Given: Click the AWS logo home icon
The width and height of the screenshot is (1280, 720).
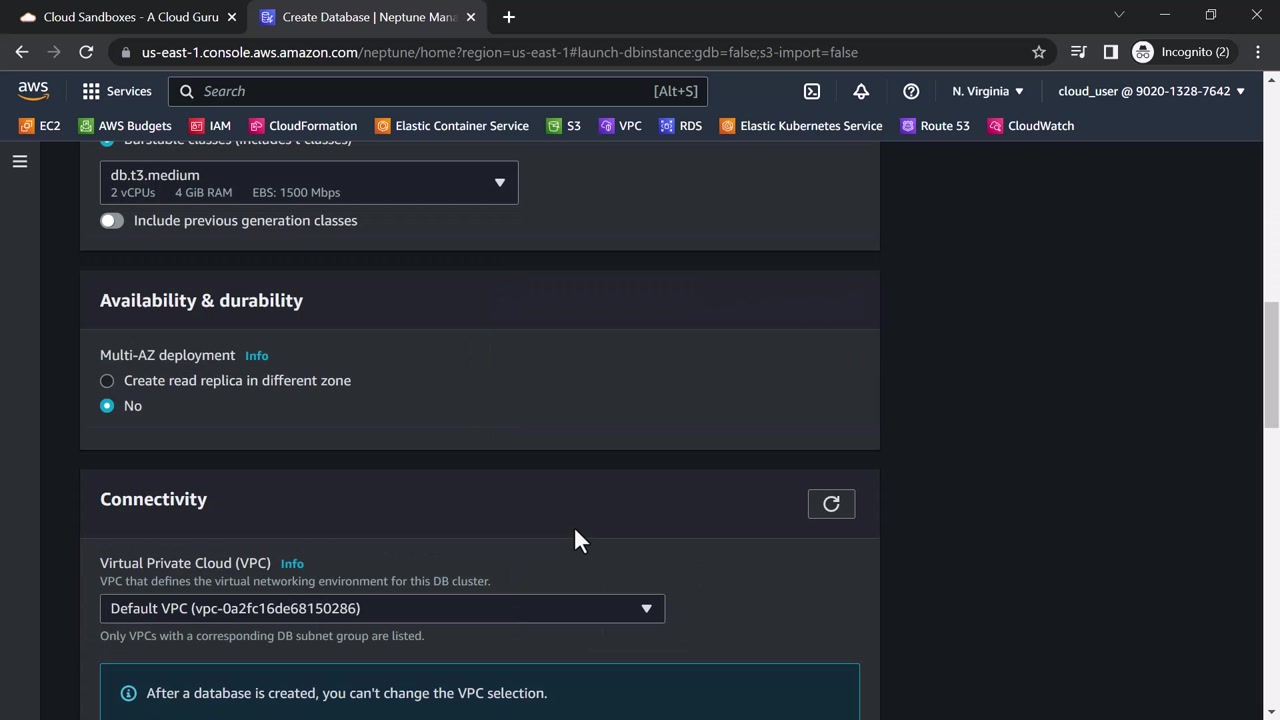Looking at the screenshot, I should point(33,91).
